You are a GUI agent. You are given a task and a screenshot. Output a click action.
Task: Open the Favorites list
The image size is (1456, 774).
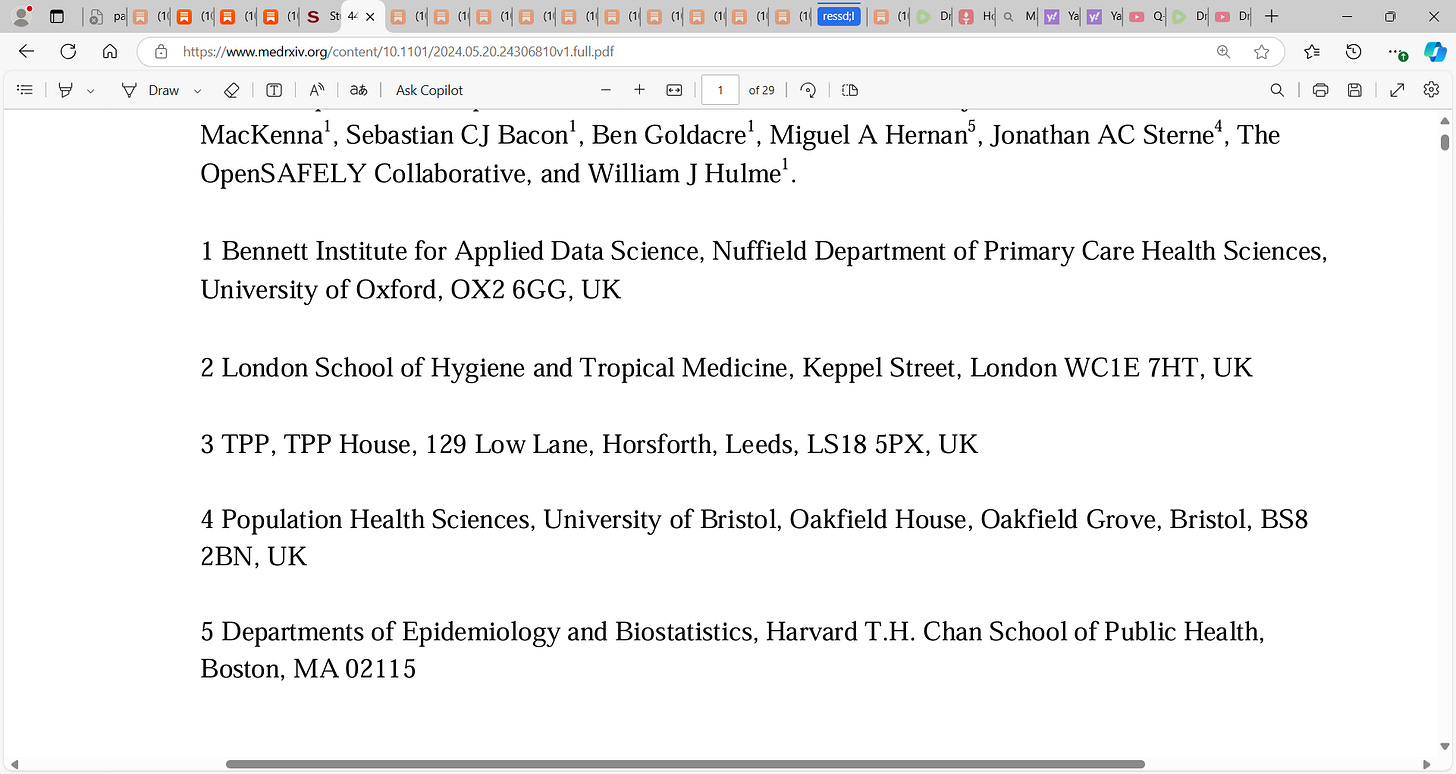click(1312, 52)
